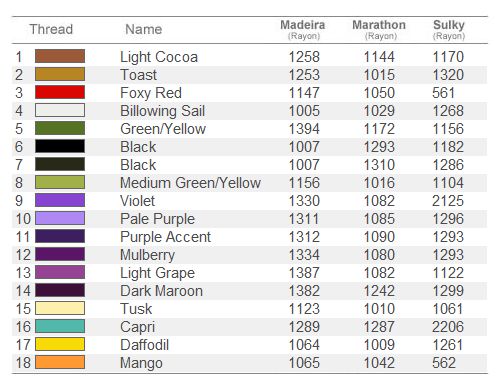Click the 'Daffodil' name
This screenshot has height=384, width=500.
point(145,345)
